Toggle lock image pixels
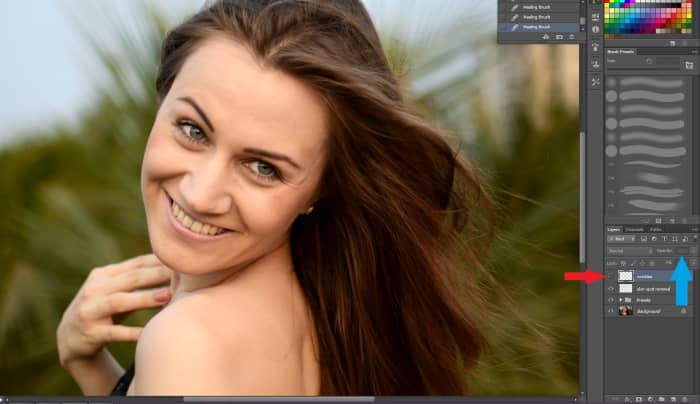The image size is (700, 404). click(x=633, y=263)
